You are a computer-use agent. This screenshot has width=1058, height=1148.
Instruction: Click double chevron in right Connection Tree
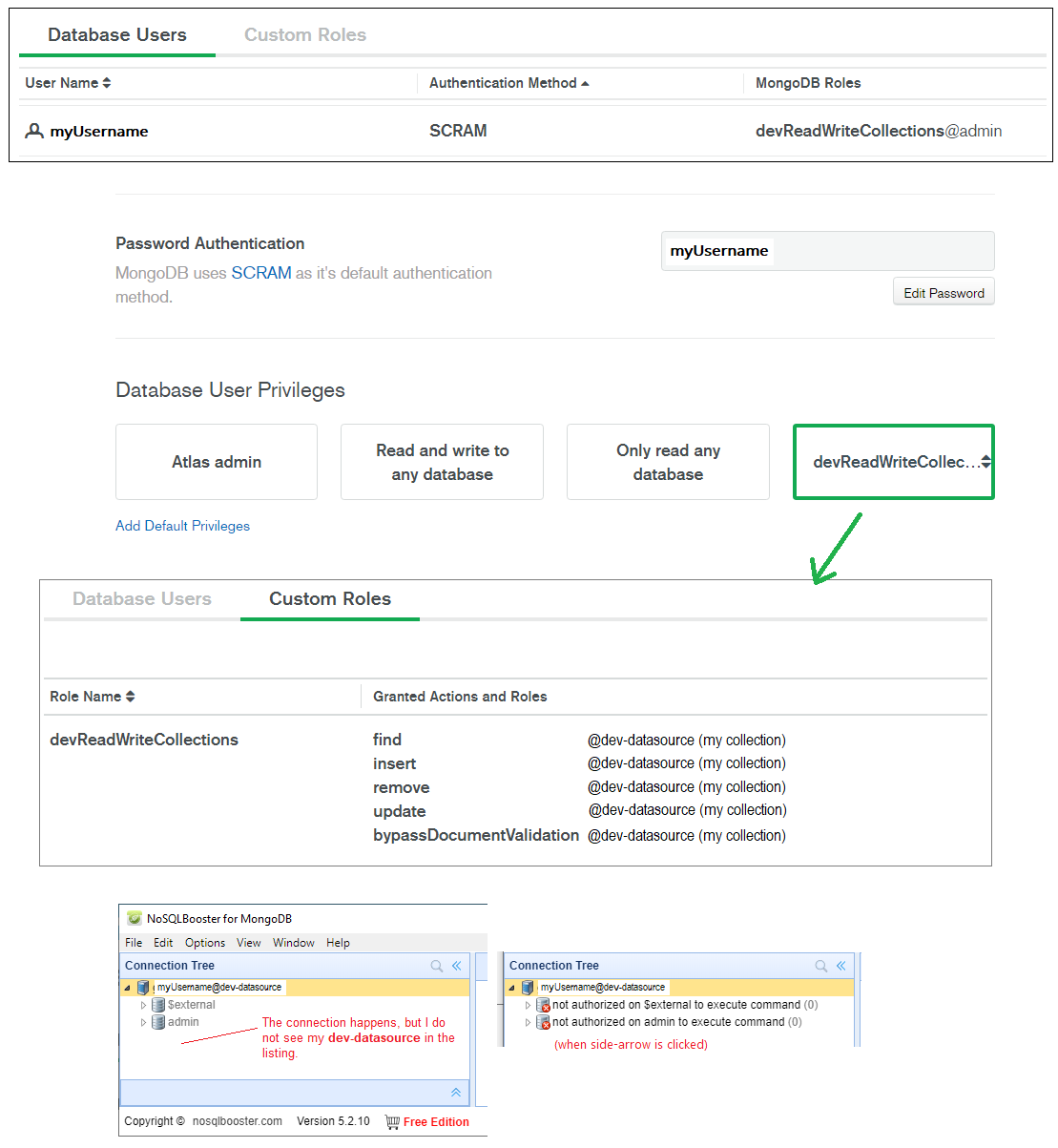click(x=841, y=966)
